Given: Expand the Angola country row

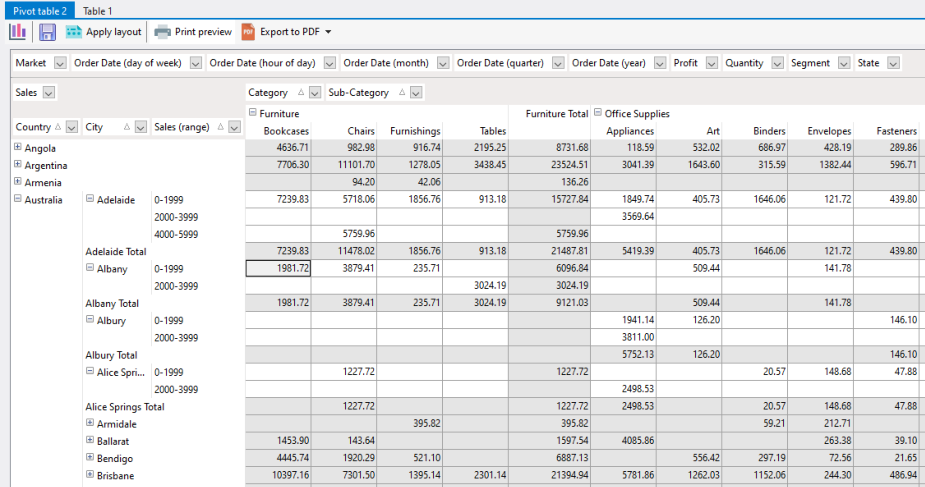Looking at the screenshot, I should (x=18, y=148).
